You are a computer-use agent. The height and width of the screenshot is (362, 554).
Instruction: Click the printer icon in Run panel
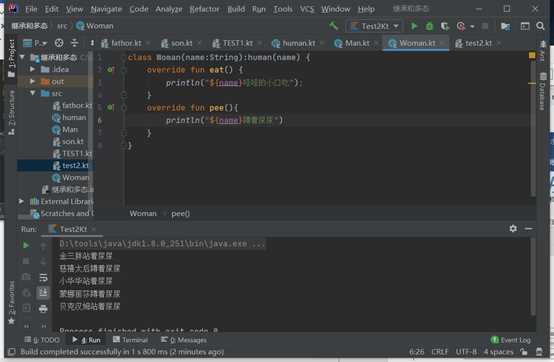(x=43, y=309)
